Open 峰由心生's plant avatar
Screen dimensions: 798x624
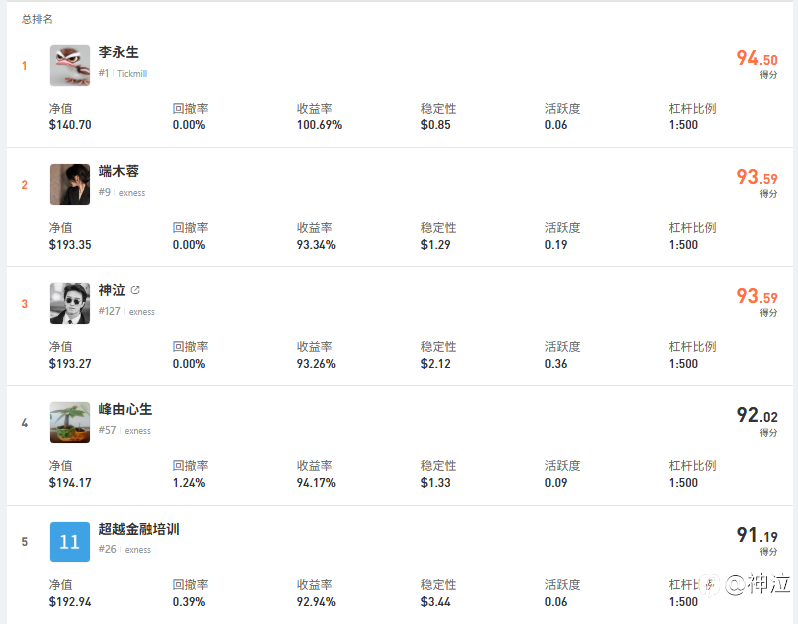pyautogui.click(x=70, y=422)
